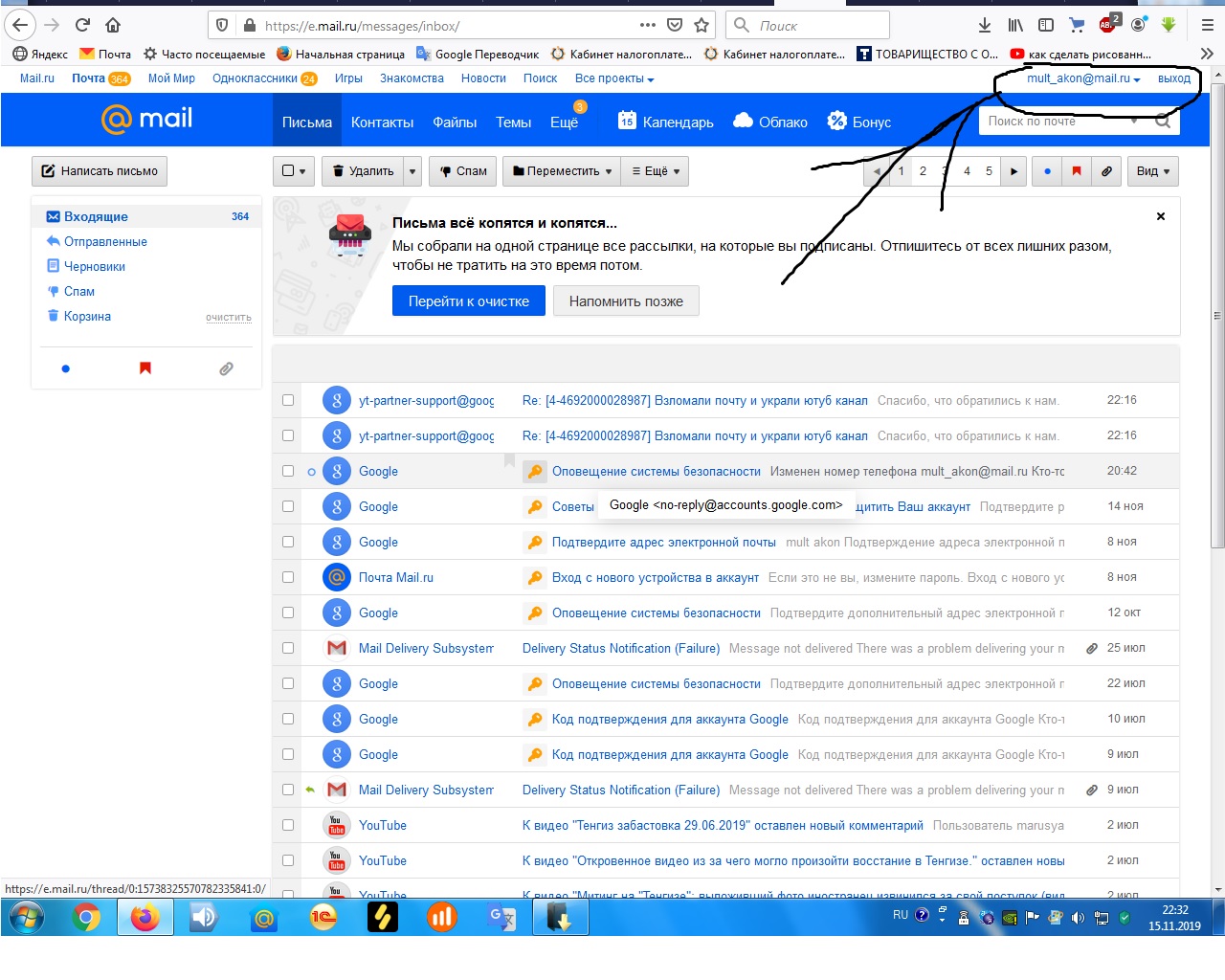Viewport: 1225px width, 980px height.
Task: Click the Windows Start button
Action: coord(26,918)
